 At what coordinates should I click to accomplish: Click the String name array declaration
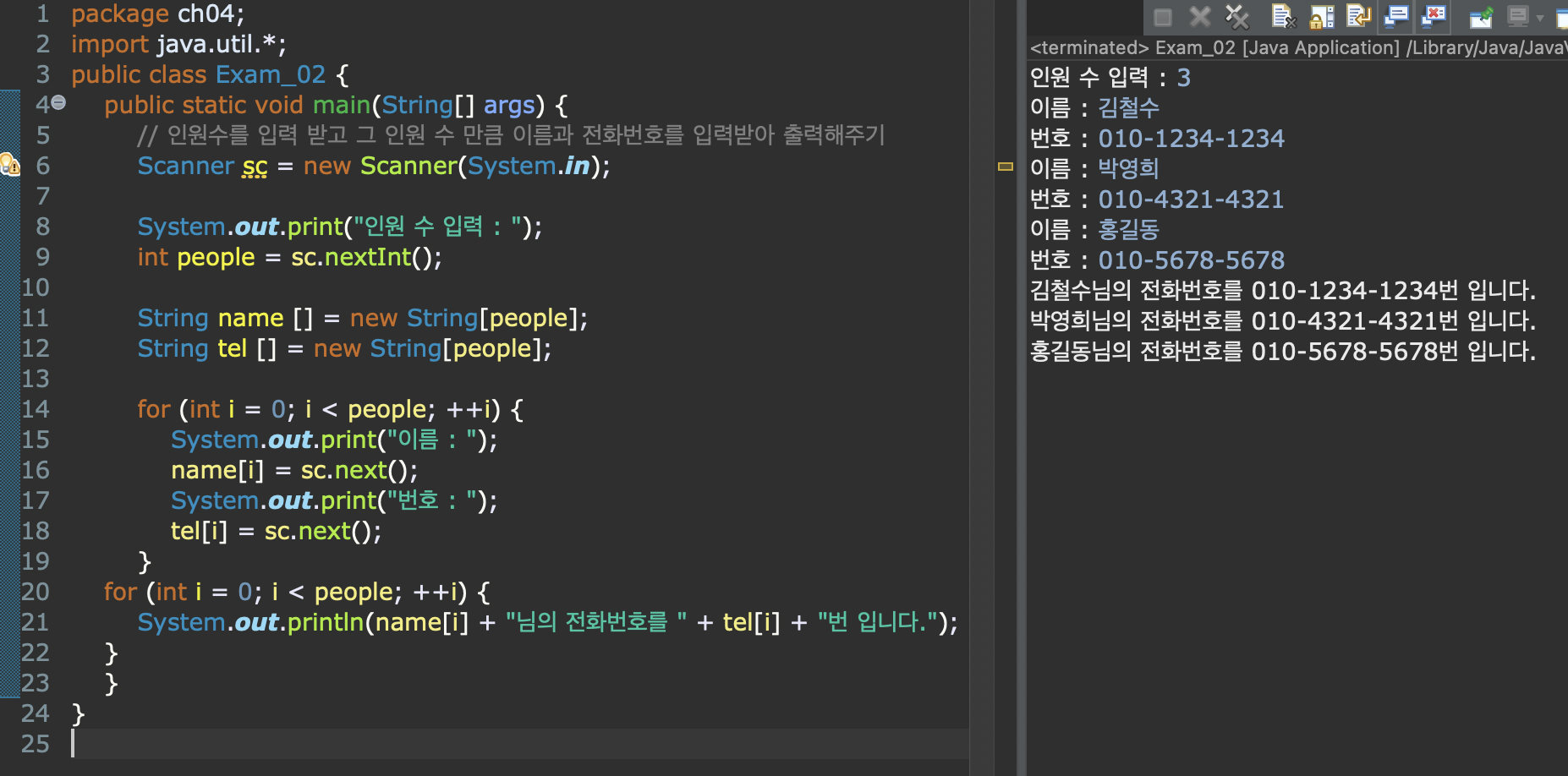(x=362, y=318)
